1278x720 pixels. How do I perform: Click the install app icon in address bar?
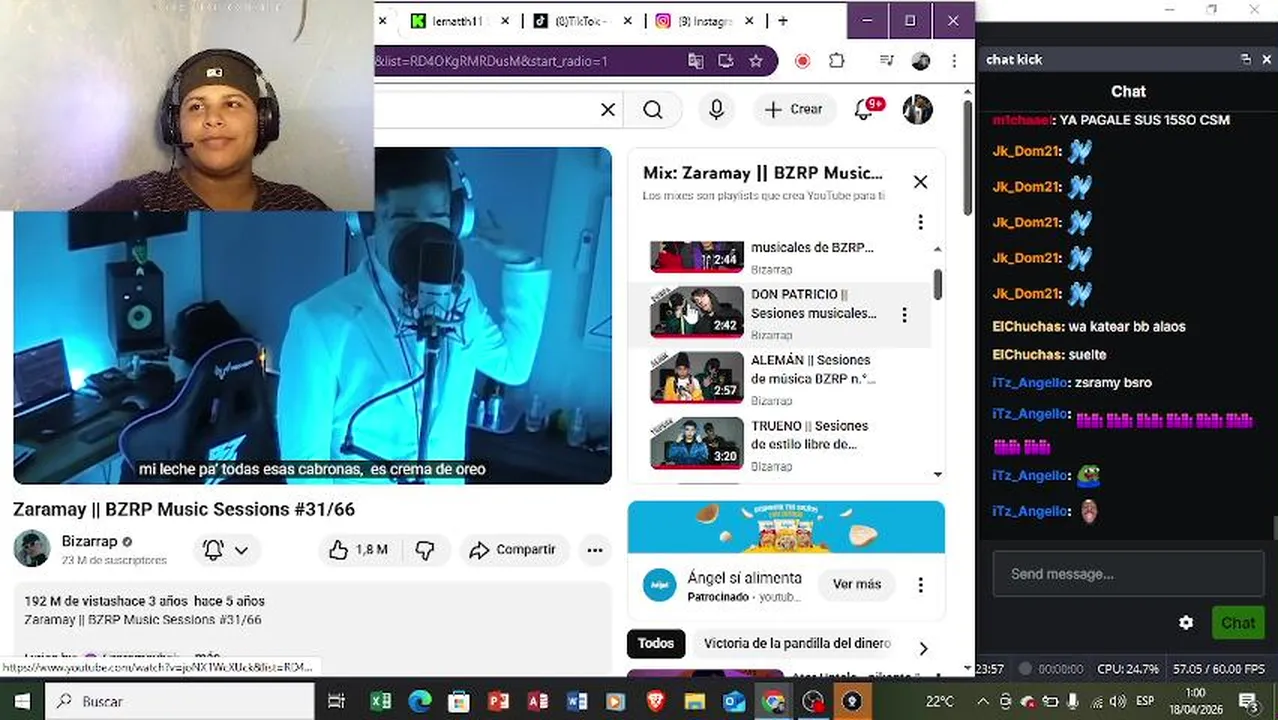[726, 61]
